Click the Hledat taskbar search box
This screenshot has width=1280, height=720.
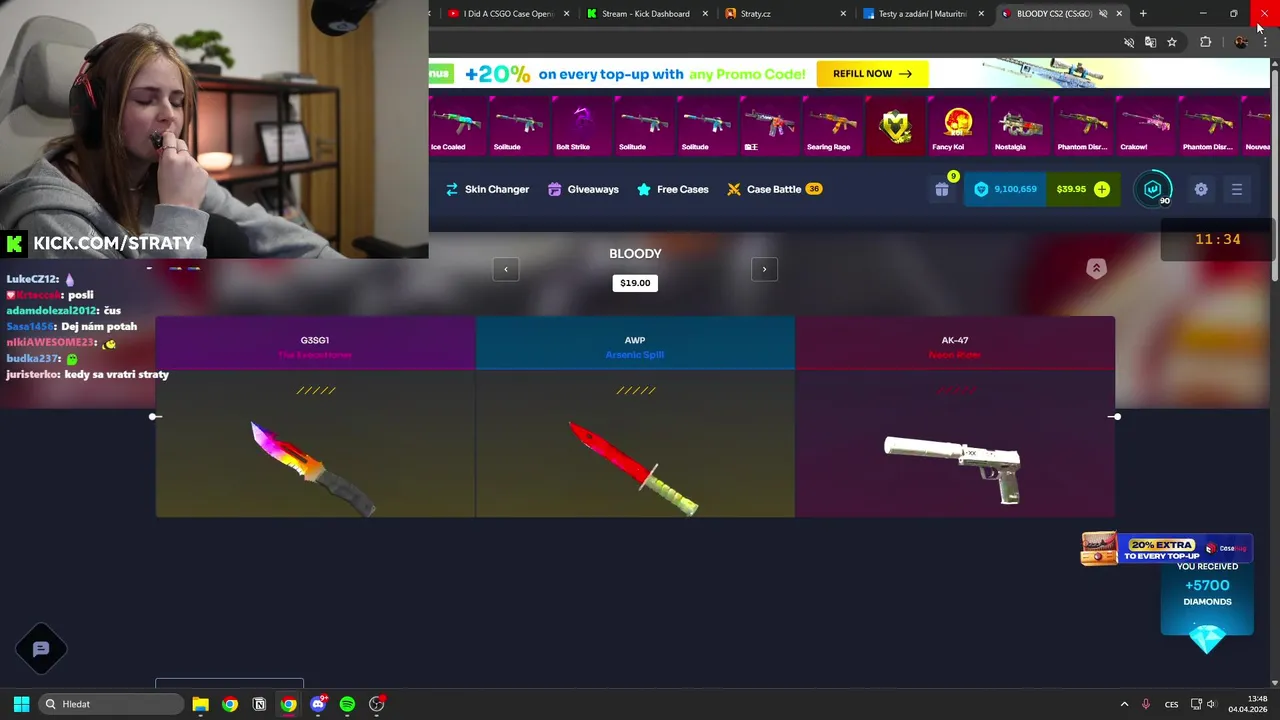[112, 704]
